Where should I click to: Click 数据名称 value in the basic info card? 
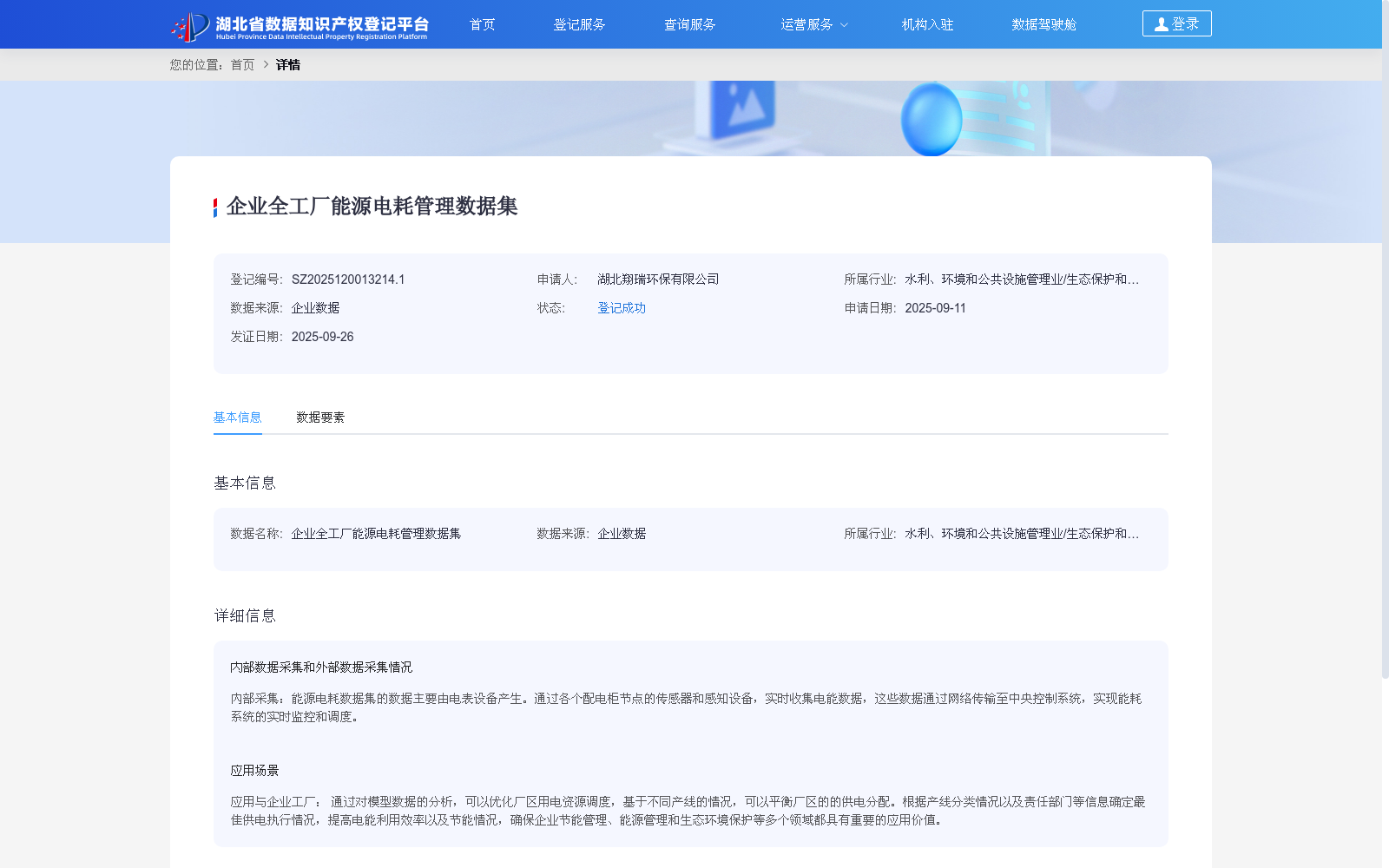tap(376, 534)
